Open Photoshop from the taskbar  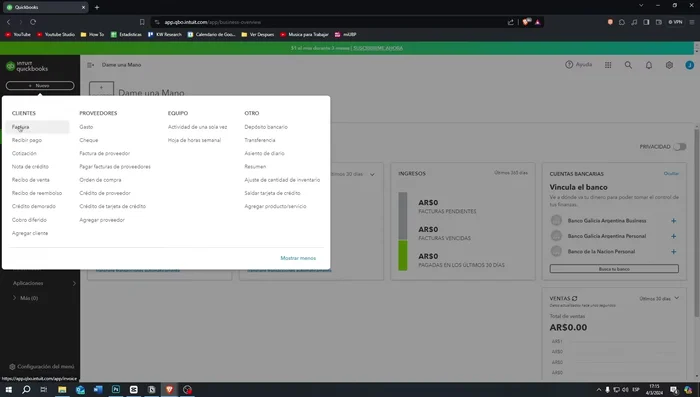click(x=116, y=389)
